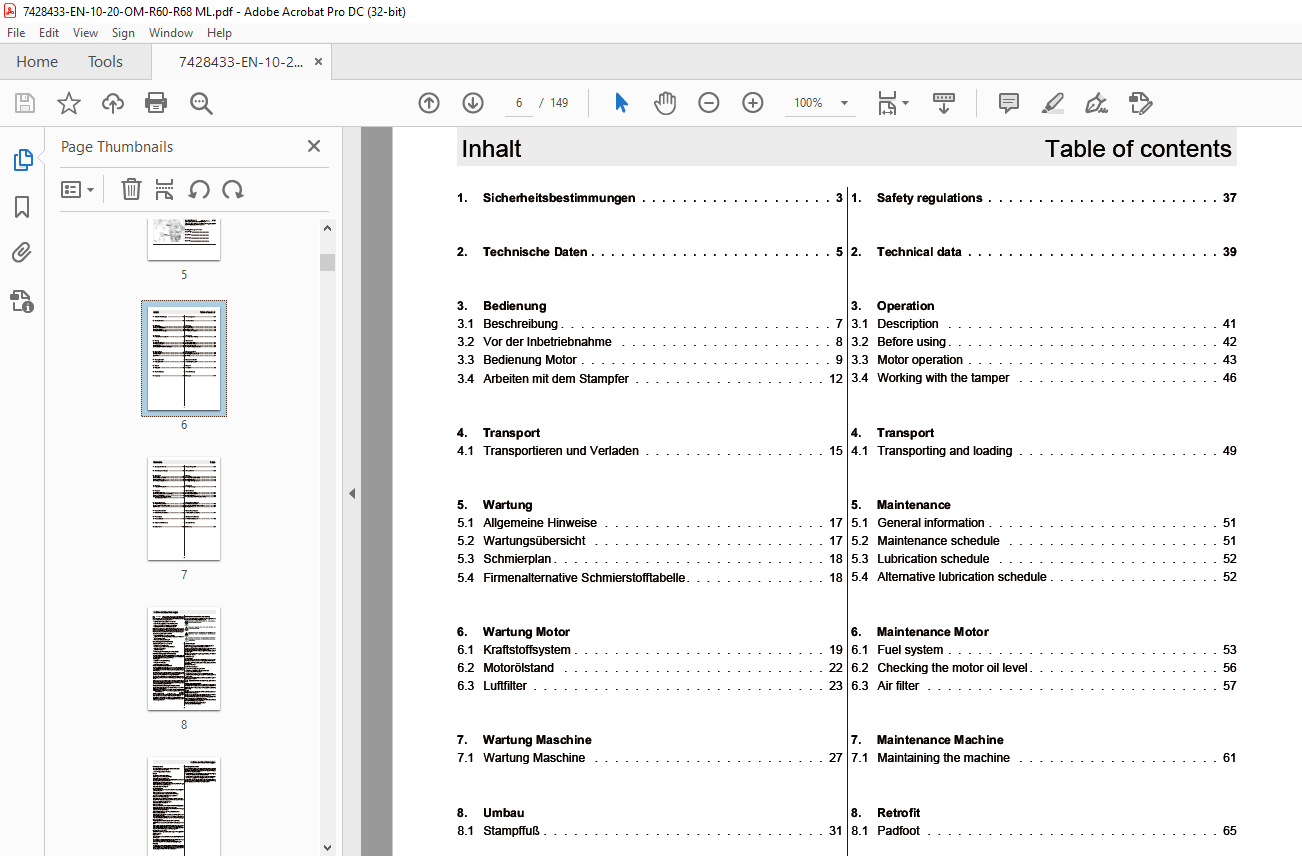
Task: Open the Edit menu
Action: coord(49,33)
